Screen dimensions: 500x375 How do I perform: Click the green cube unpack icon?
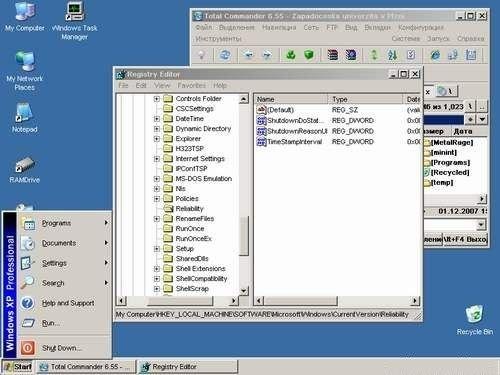[x=309, y=55]
